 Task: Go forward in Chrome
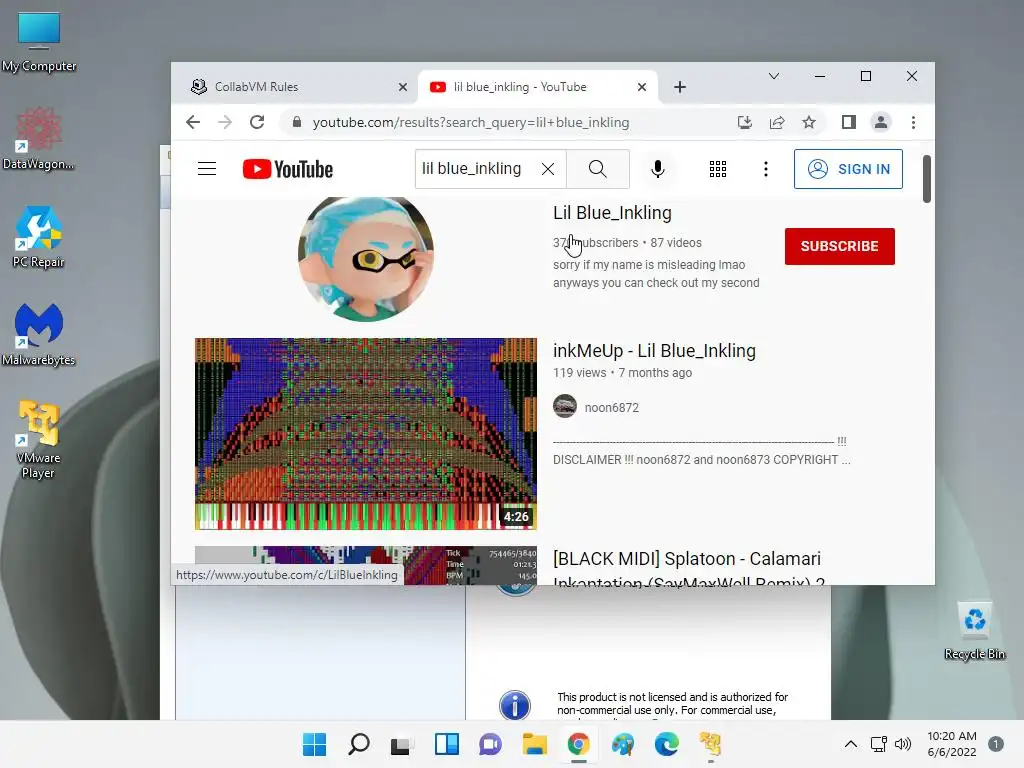pos(225,122)
